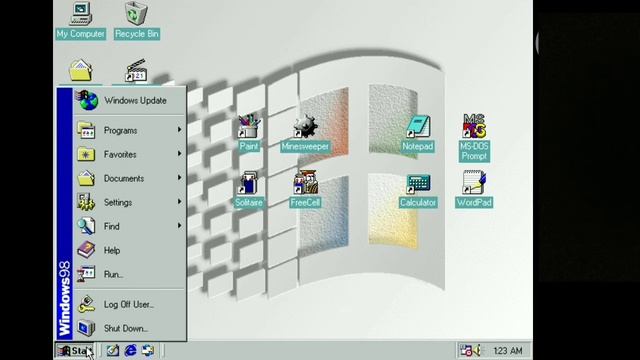Screen dimensions: 640x360
Task: Select Help from the Start menu
Action: point(130,251)
